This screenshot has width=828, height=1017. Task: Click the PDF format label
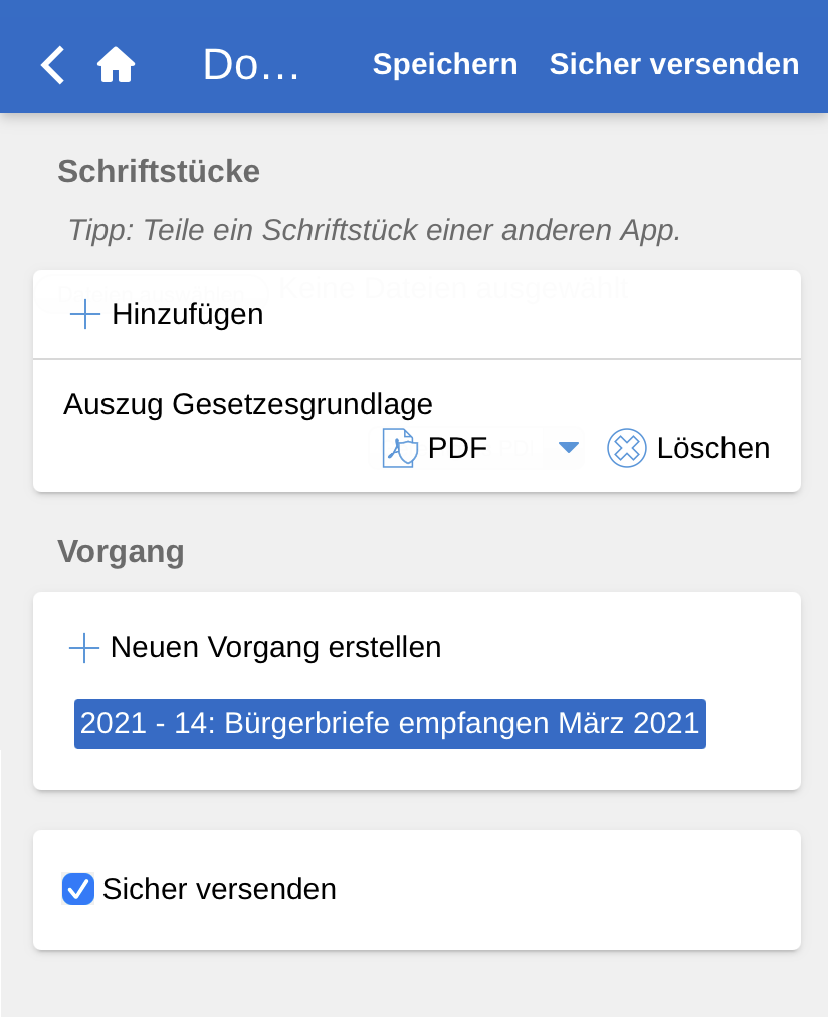tap(457, 448)
